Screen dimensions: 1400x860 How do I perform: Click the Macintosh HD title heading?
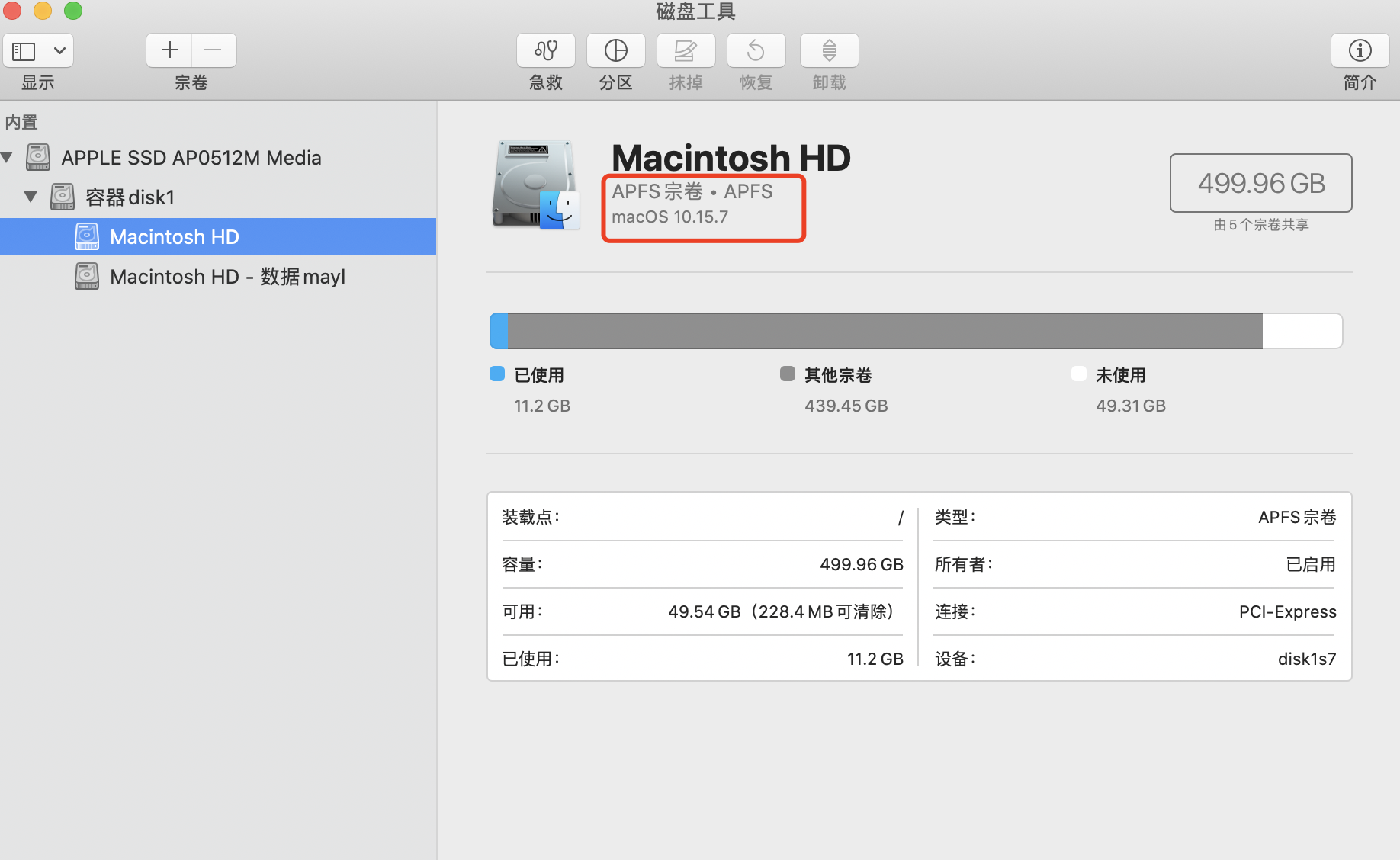[731, 158]
